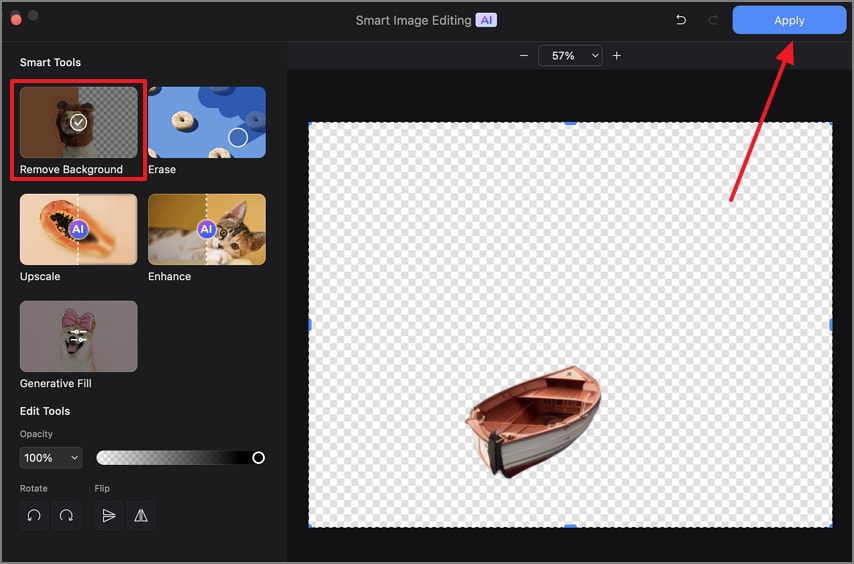The height and width of the screenshot is (564, 854).
Task: Open the 57% zoom level dropdown
Action: (x=570, y=56)
